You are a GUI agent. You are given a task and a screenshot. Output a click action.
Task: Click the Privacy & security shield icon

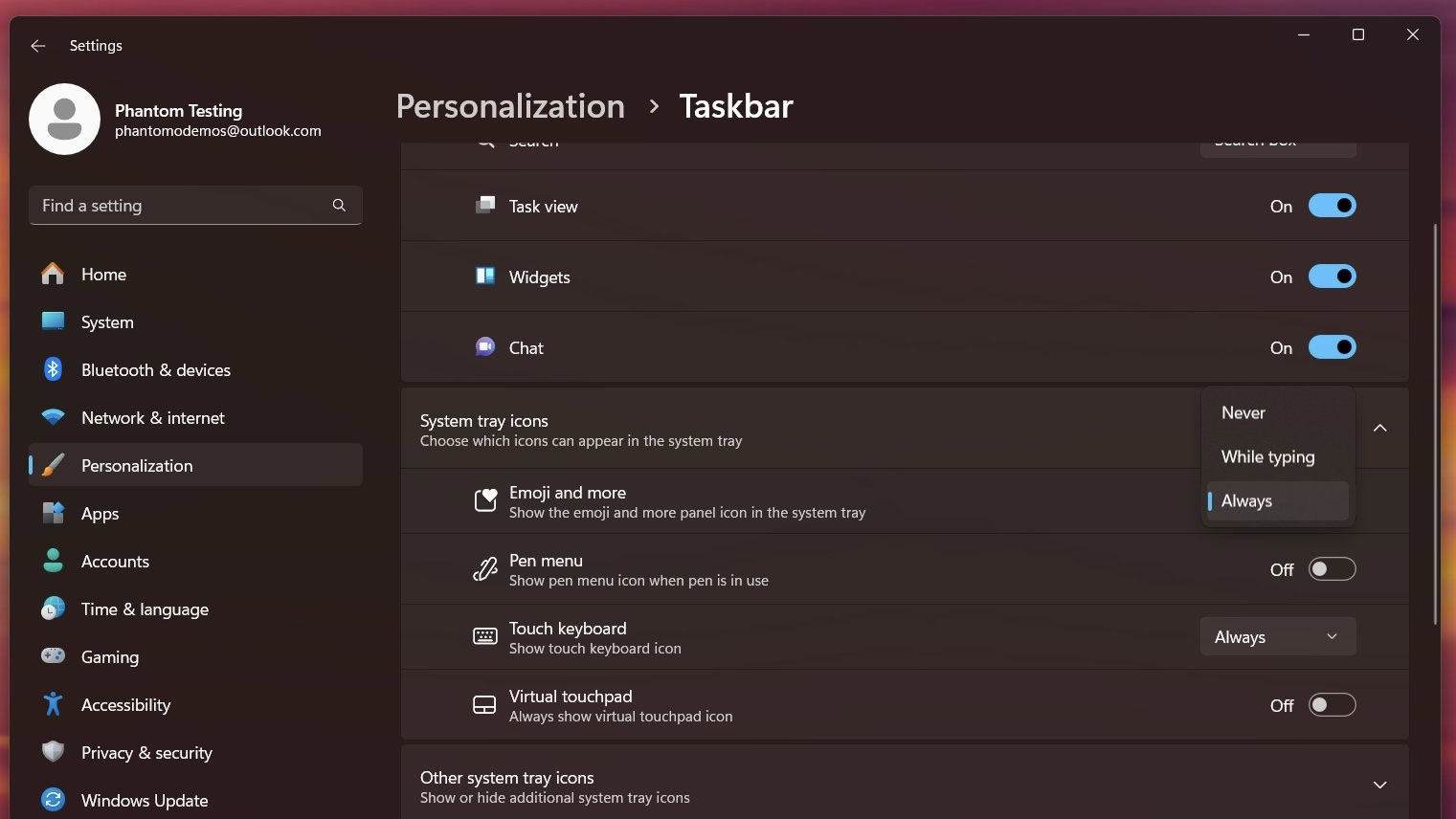(x=54, y=752)
